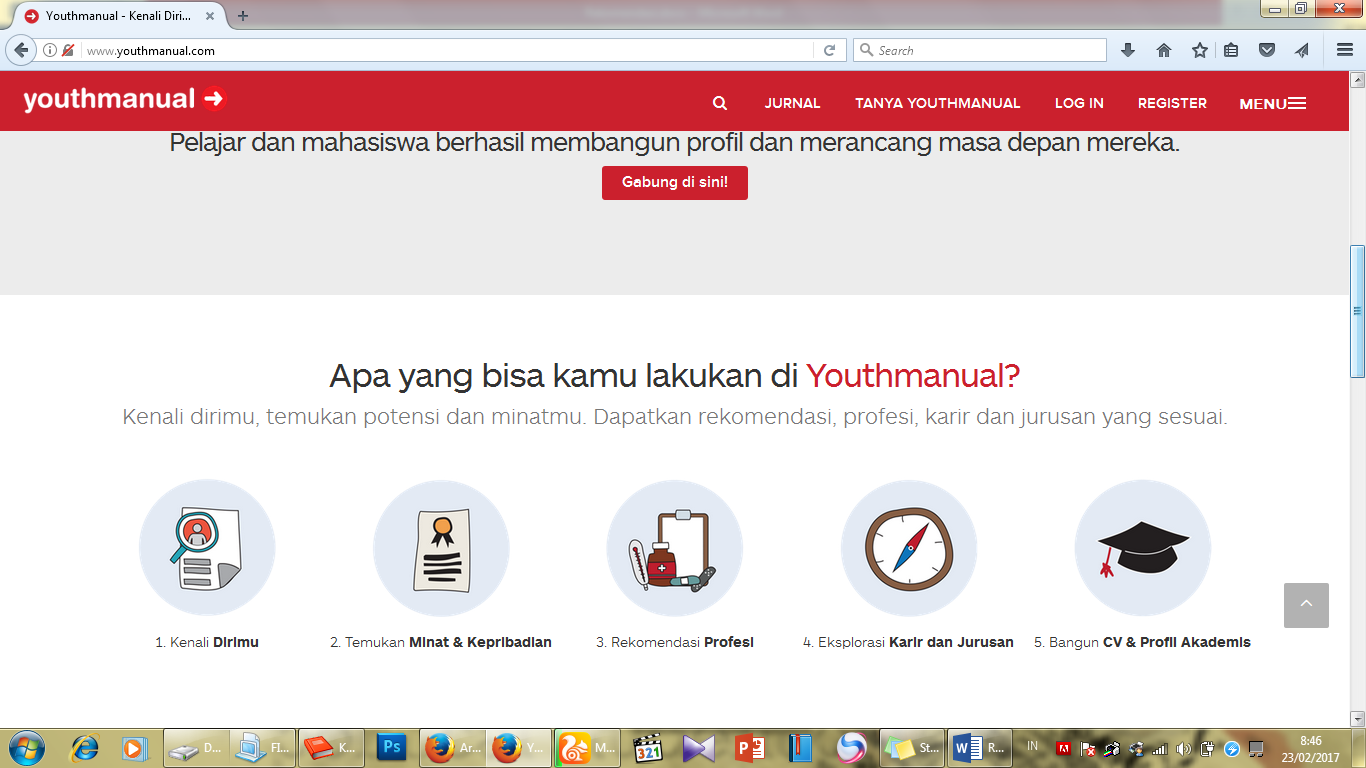This screenshot has height=768, width=1366.
Task: Click the red Youthmanual? heading word
Action: pos(913,376)
